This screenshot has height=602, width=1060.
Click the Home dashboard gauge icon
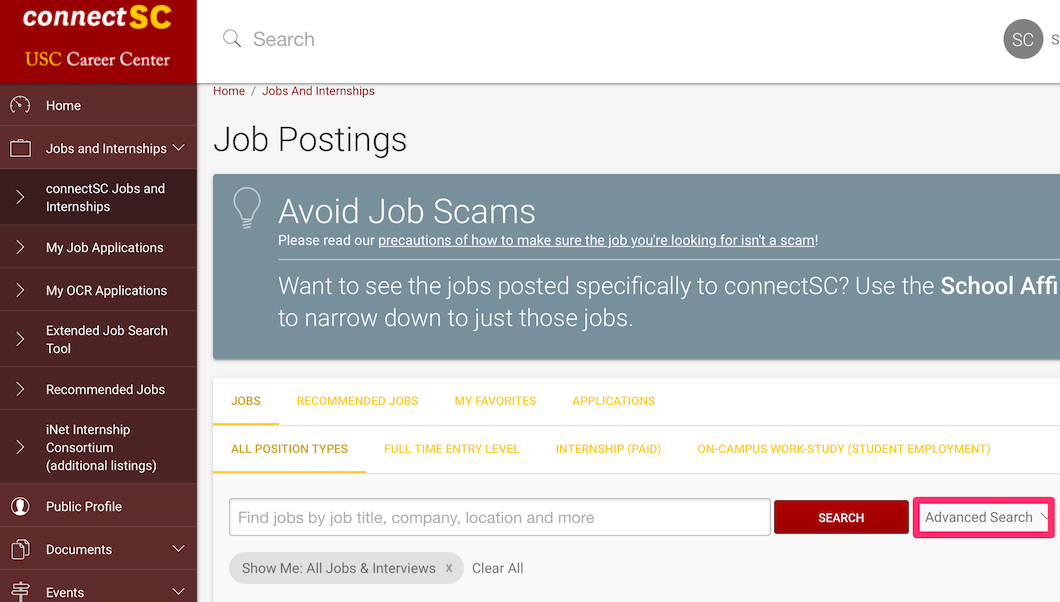tap(20, 105)
